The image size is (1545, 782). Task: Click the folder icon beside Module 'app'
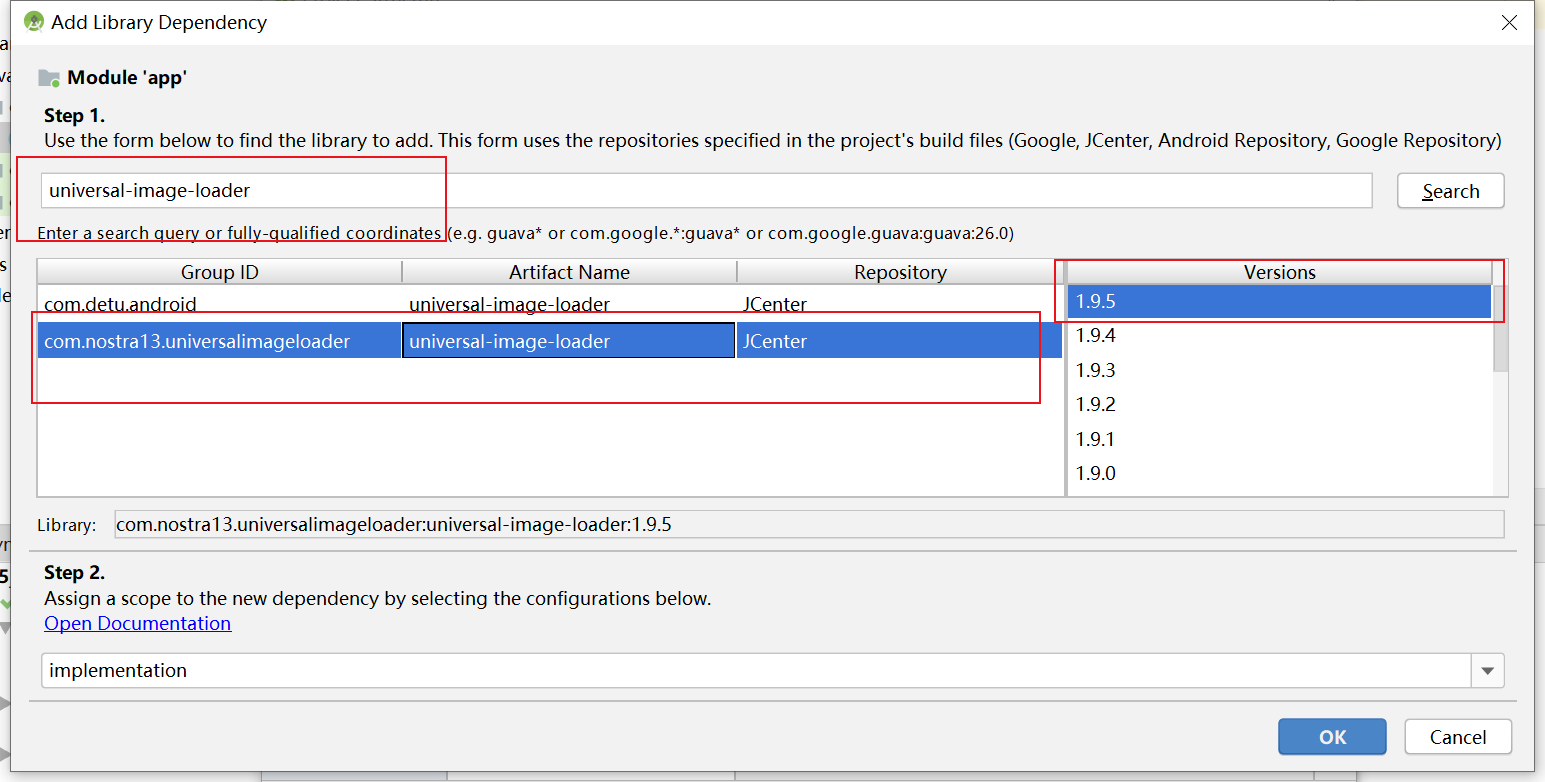[x=47, y=77]
